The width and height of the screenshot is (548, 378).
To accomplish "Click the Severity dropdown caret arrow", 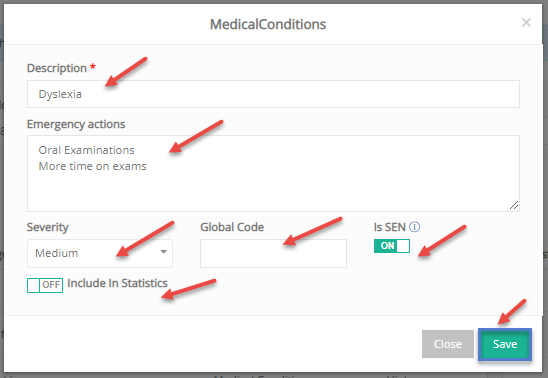I will 163,252.
